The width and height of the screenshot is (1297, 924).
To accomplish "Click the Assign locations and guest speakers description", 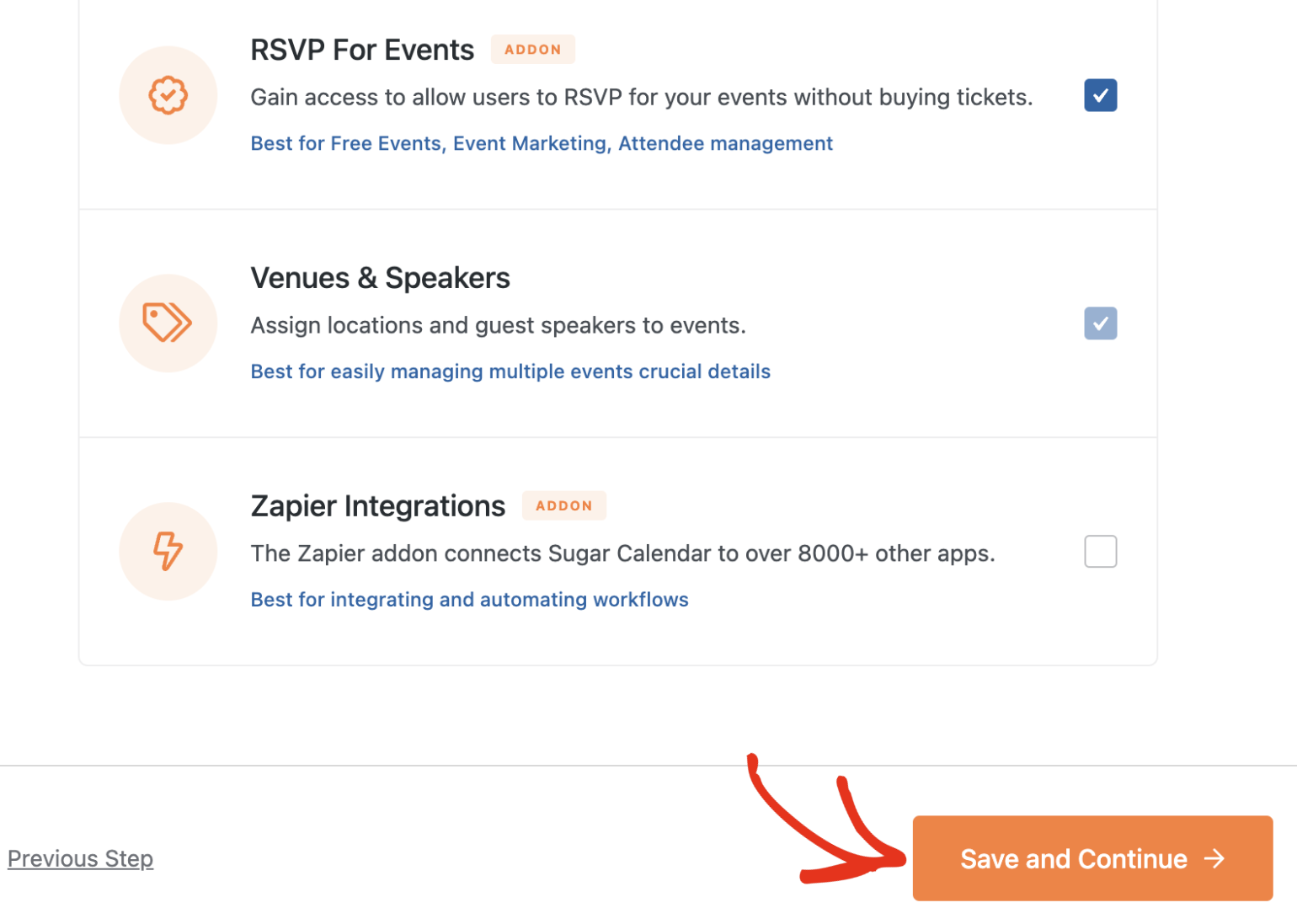I will [x=499, y=325].
